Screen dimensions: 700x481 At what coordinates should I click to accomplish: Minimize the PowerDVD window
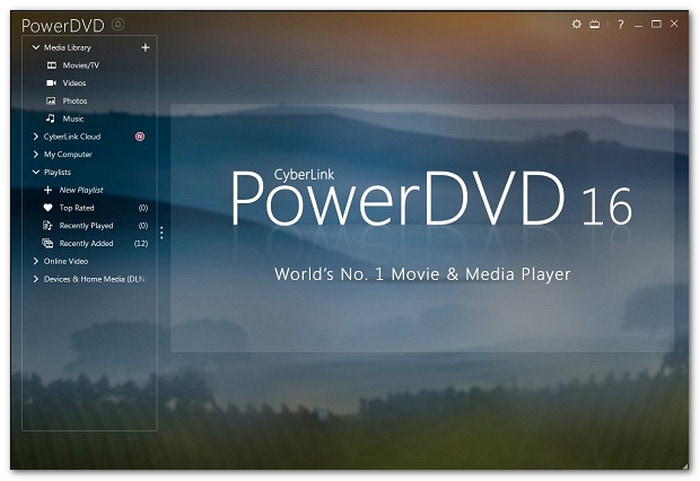(638, 25)
